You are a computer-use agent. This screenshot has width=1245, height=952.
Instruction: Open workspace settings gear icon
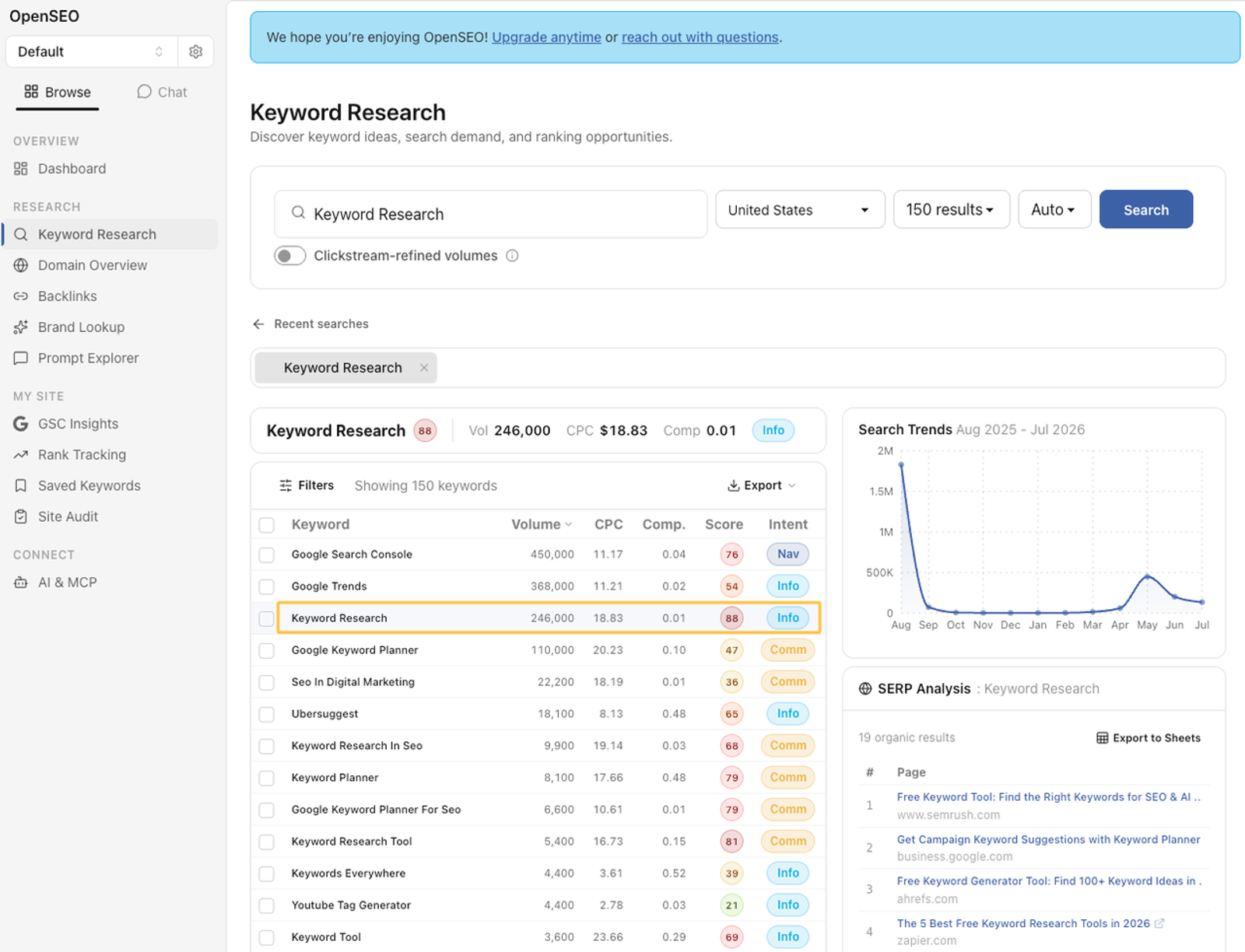(x=195, y=51)
